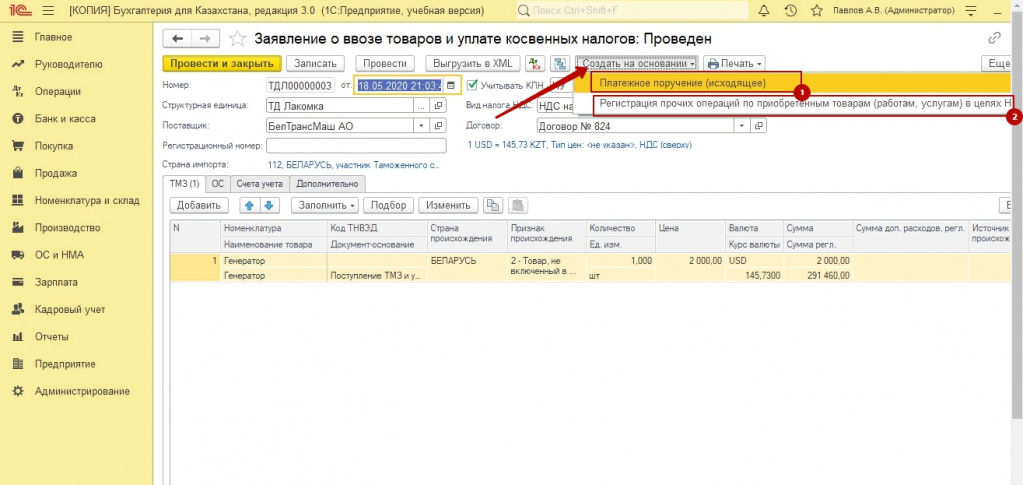Open document structure subordination icon
The width and height of the screenshot is (1023, 485).
point(560,63)
